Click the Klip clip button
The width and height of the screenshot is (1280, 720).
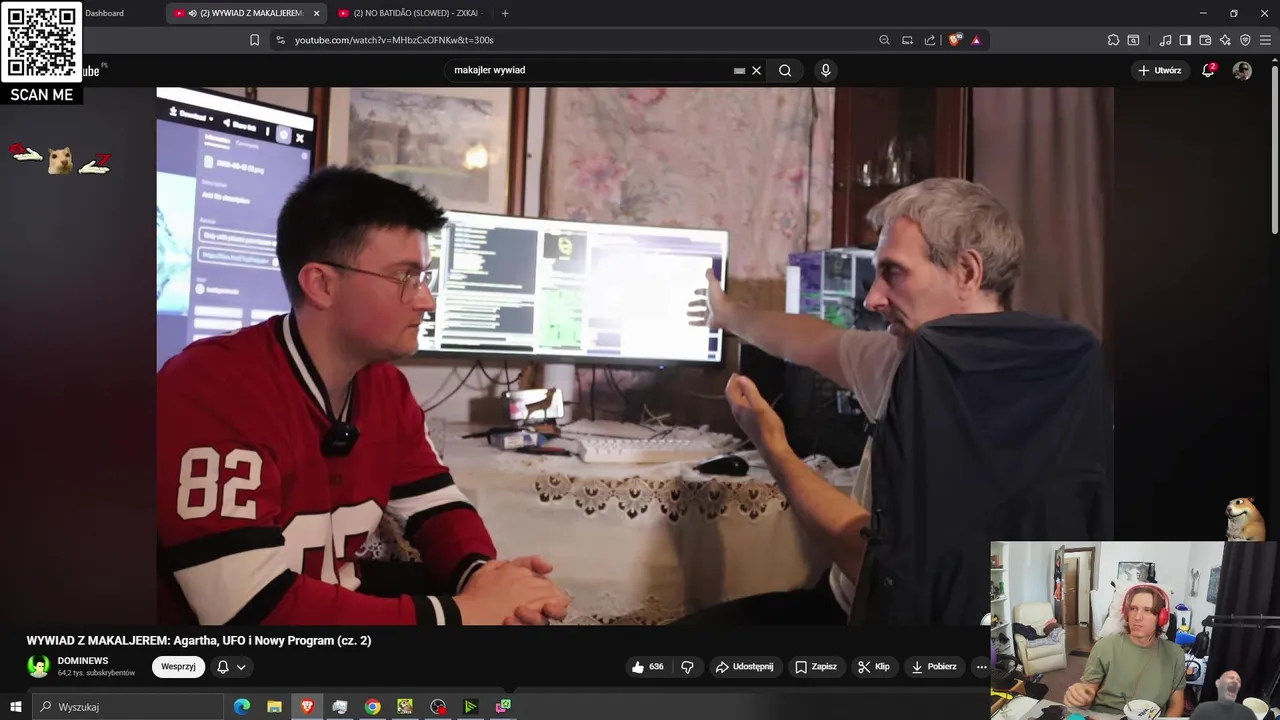click(873, 667)
